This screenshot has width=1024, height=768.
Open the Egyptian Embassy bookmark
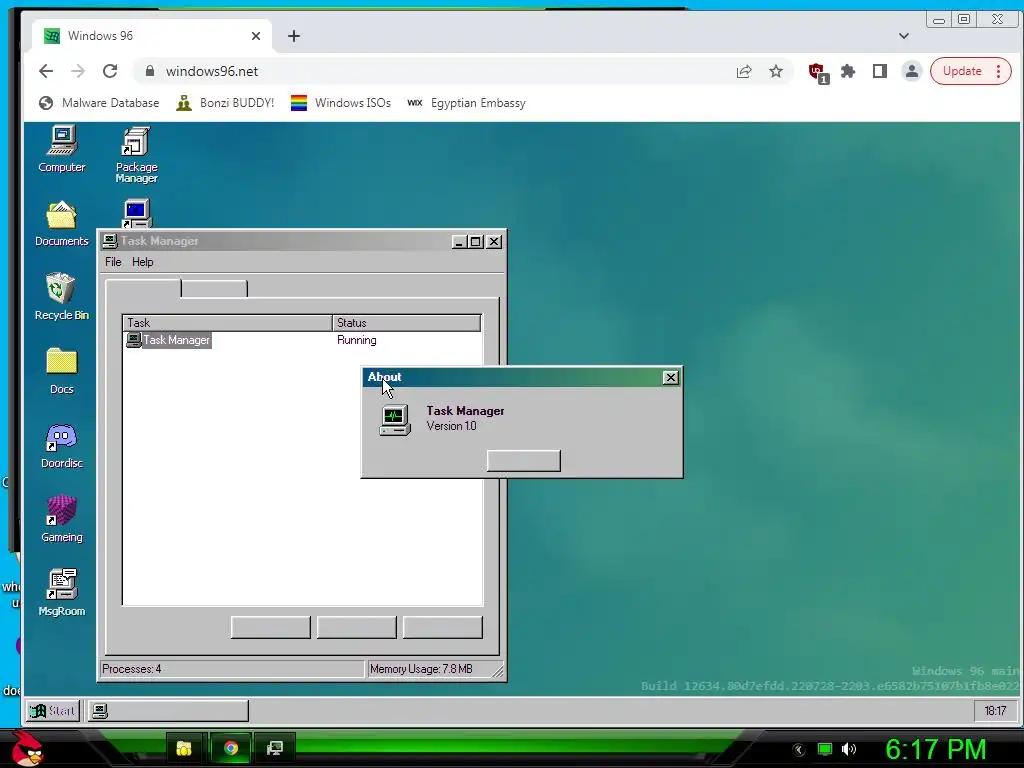coord(466,103)
